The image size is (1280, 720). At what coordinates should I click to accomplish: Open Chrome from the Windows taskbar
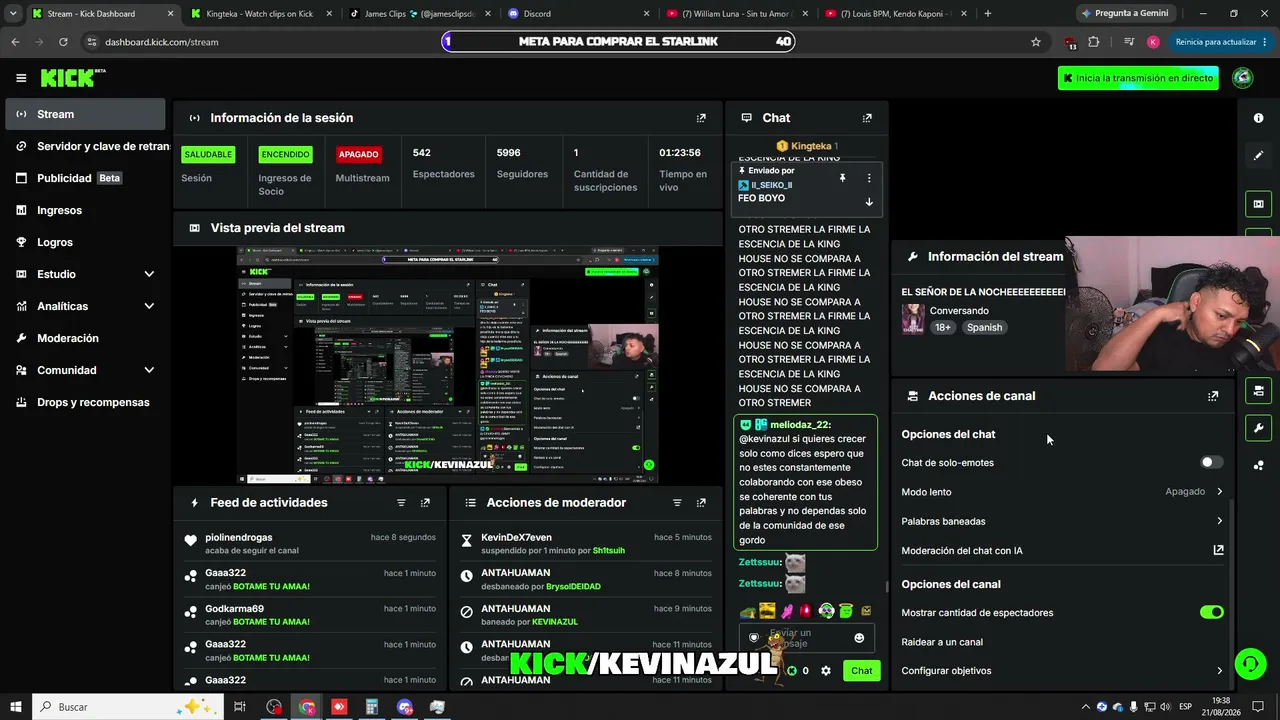(306, 707)
